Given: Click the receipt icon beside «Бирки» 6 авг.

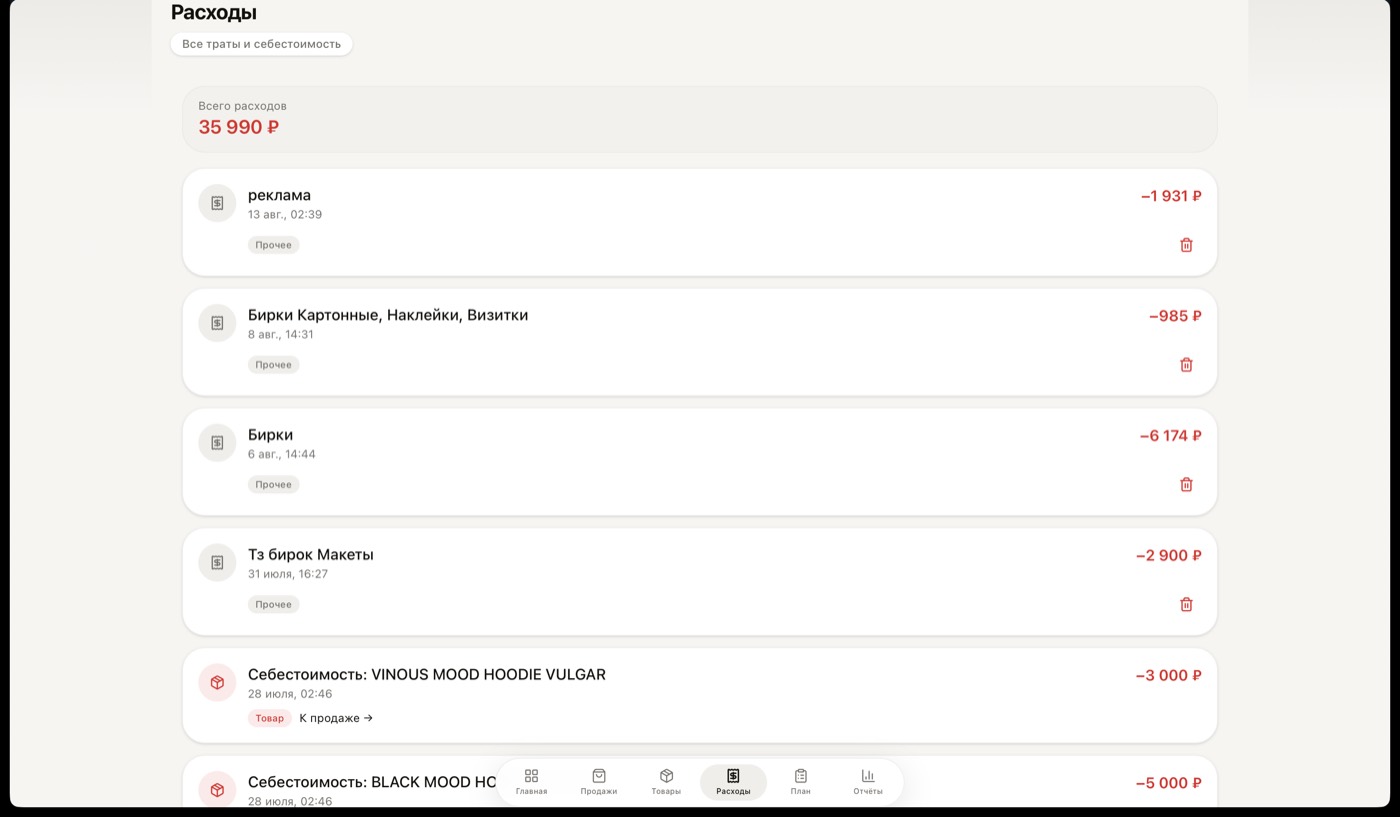Looking at the screenshot, I should [217, 443].
